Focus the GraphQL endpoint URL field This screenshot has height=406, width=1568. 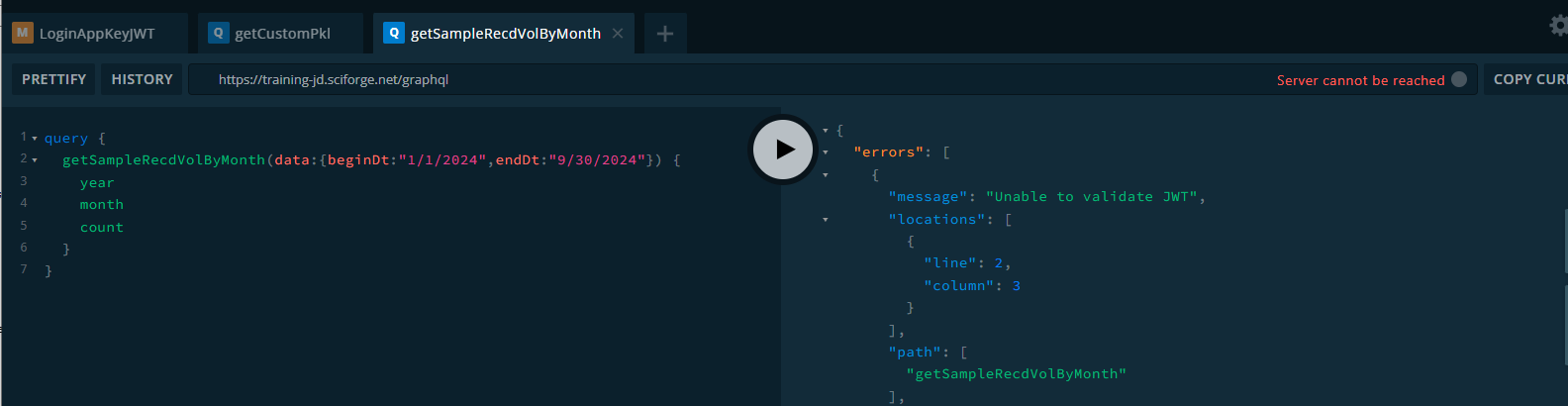(693, 79)
